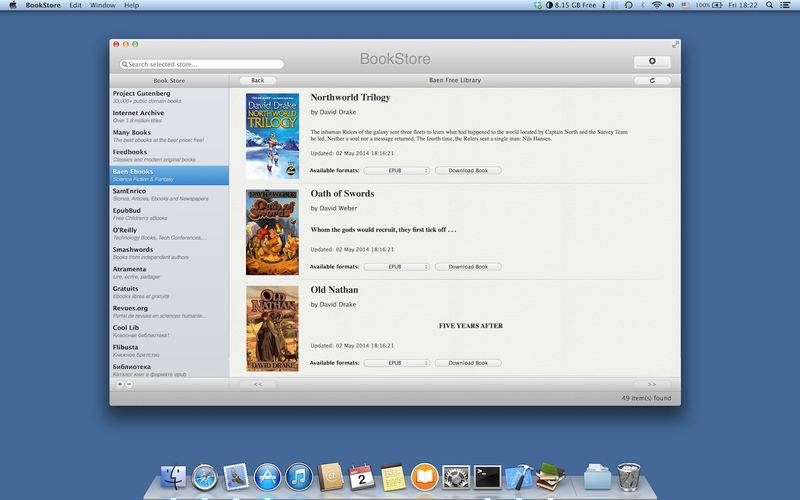This screenshot has width=800, height=500.
Task: Click the volume icon in the menu bar
Action: pos(670,5)
